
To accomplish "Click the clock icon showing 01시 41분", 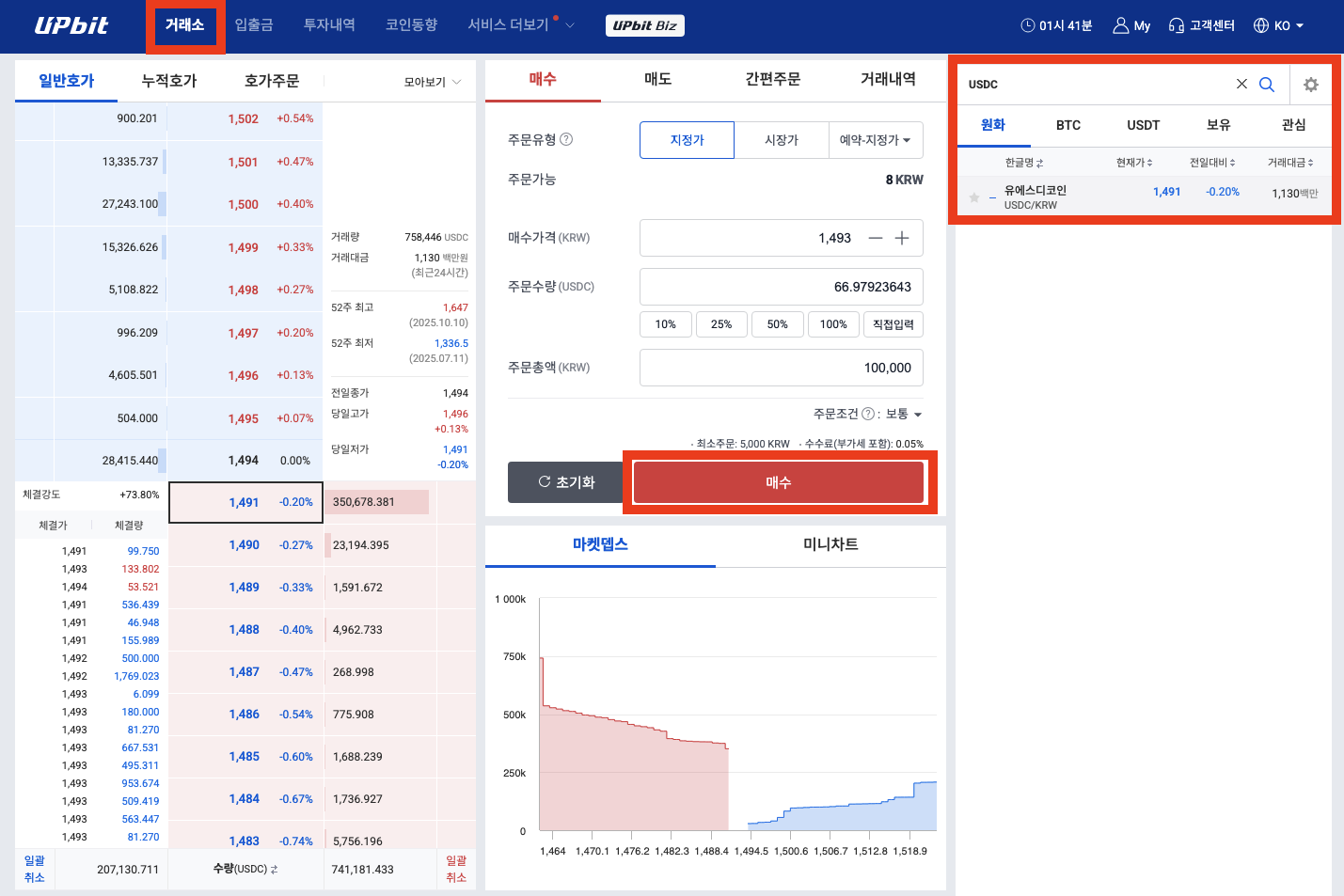I will pyautogui.click(x=1027, y=25).
